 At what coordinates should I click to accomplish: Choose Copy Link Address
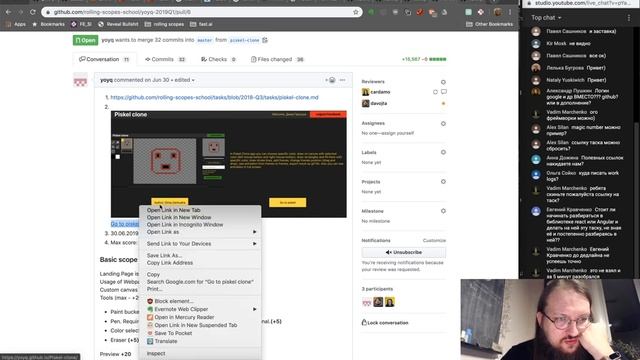[200, 263]
